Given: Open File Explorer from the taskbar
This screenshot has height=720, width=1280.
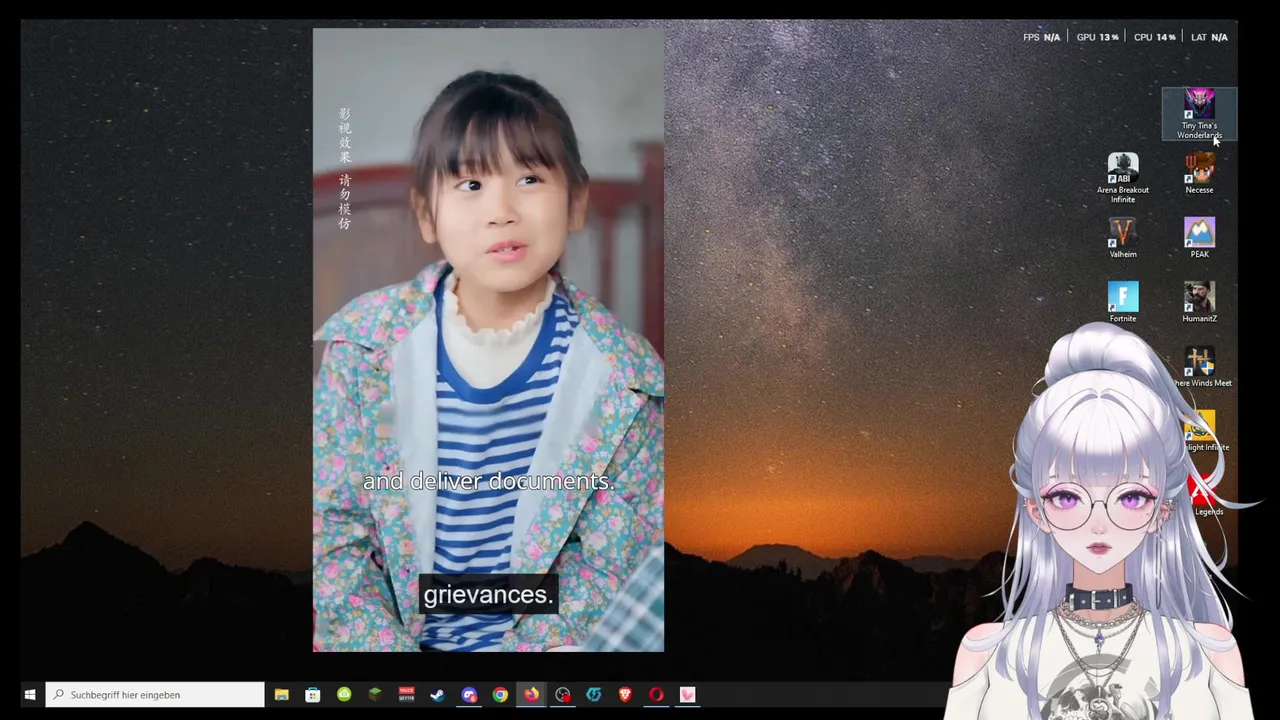Looking at the screenshot, I should pyautogui.click(x=282, y=694).
